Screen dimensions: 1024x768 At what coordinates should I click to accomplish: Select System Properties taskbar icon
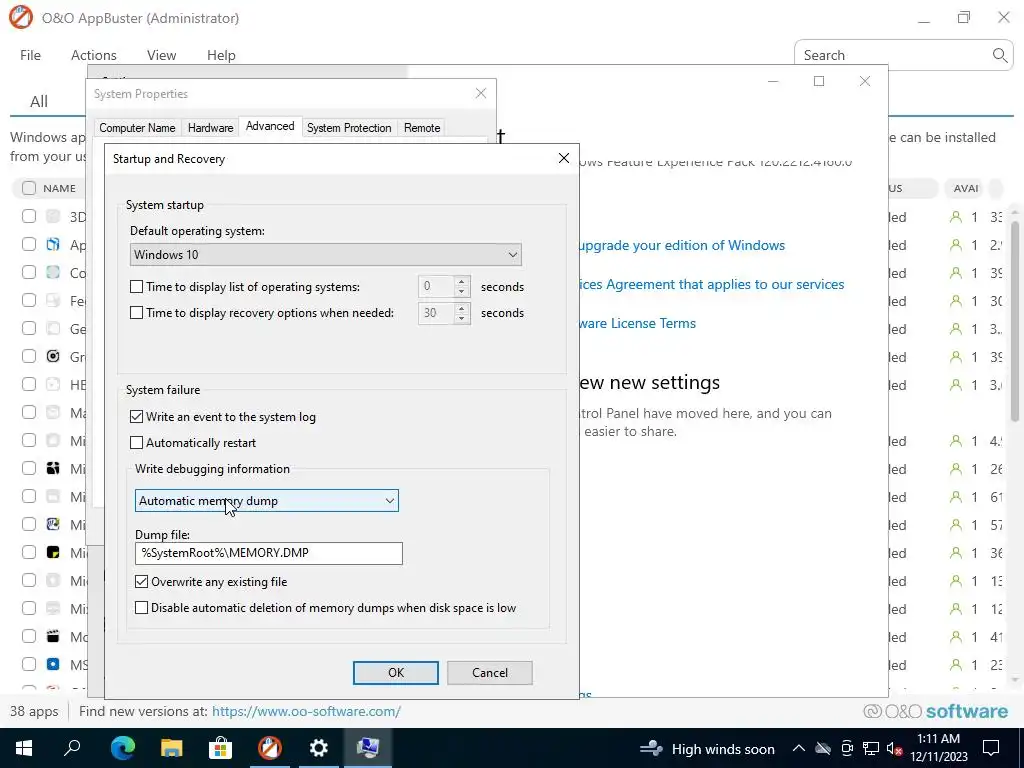click(x=368, y=748)
